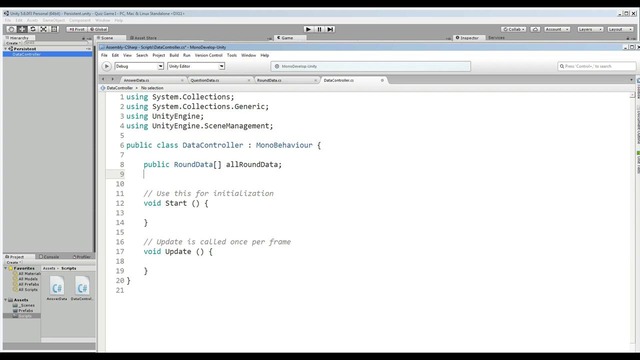Image resolution: width=640 pixels, height=360 pixels.
Task: Close the DataController.cs tab
Action: pos(382,80)
